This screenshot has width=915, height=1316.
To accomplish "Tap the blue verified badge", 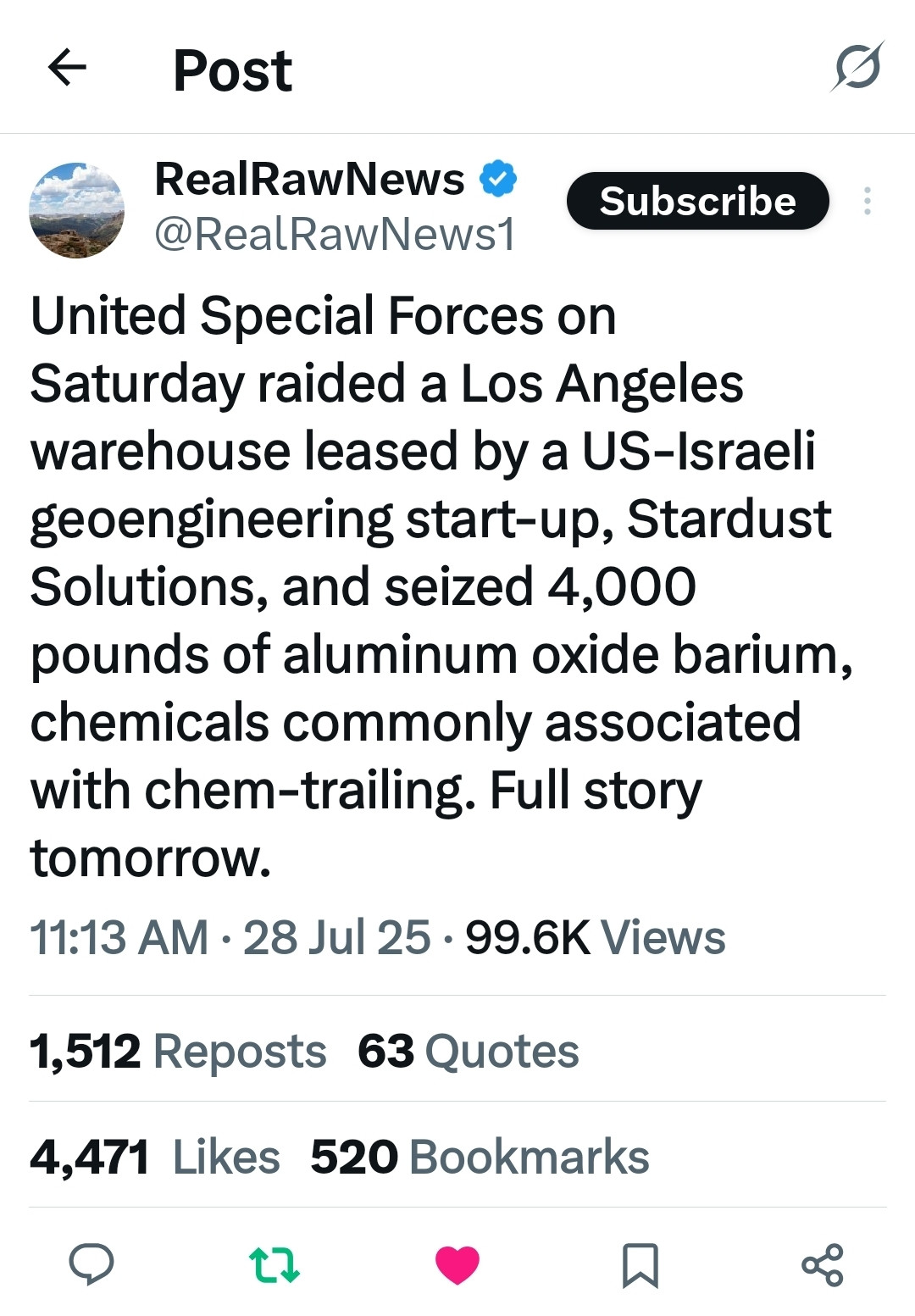I will (x=498, y=179).
